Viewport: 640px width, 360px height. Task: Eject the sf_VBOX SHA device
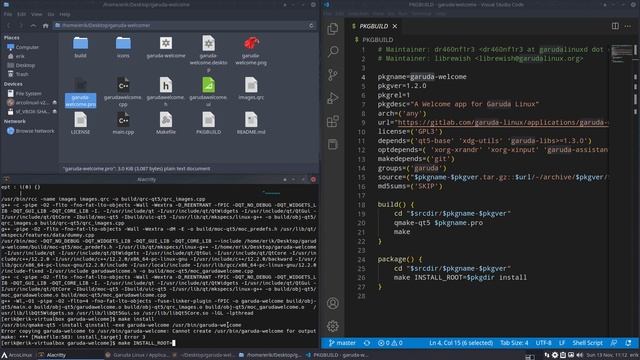(x=54, y=112)
